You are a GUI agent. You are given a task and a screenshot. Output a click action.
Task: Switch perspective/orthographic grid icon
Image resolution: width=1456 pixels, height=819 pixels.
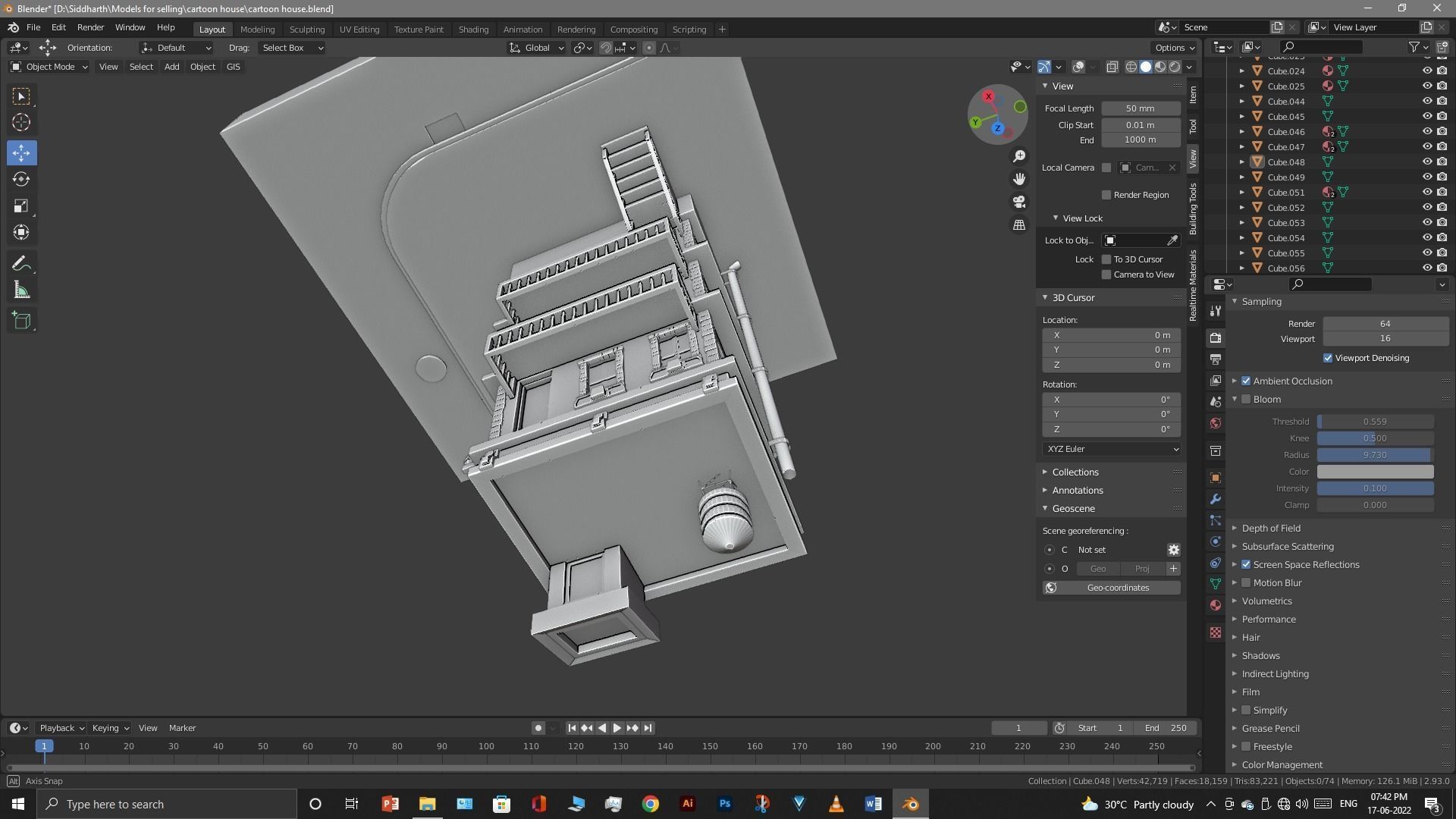(x=1019, y=225)
